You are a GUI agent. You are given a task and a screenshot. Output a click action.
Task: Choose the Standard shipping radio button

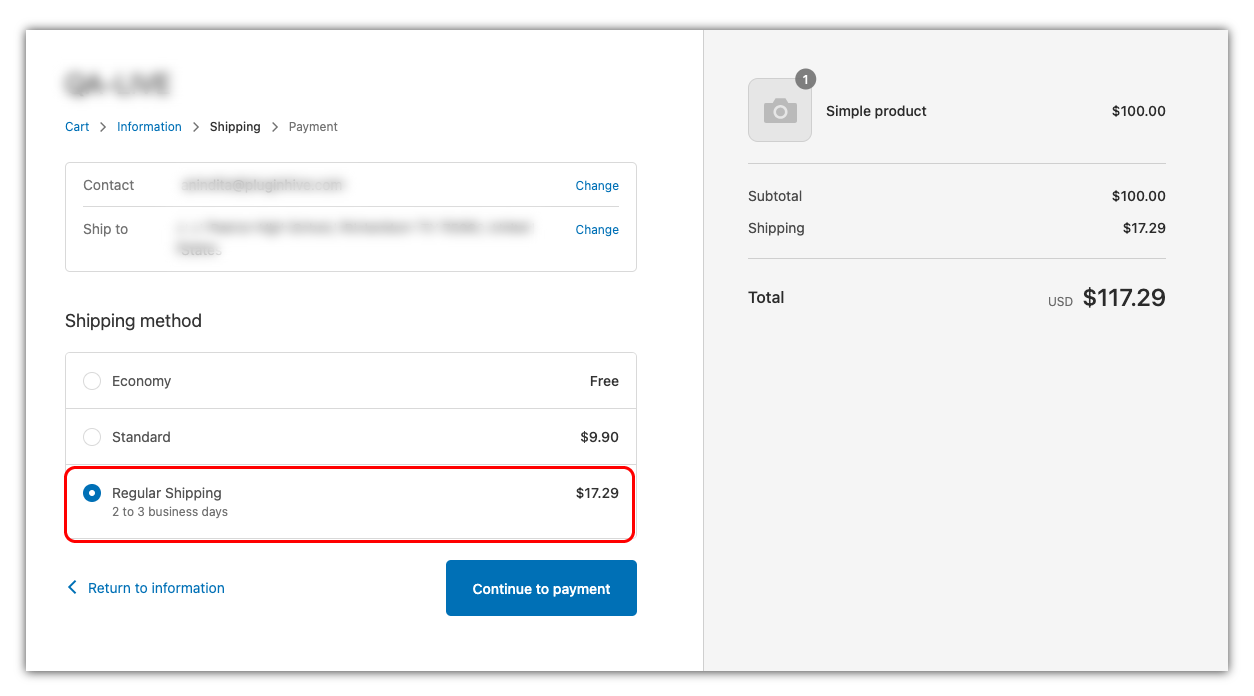(x=92, y=437)
